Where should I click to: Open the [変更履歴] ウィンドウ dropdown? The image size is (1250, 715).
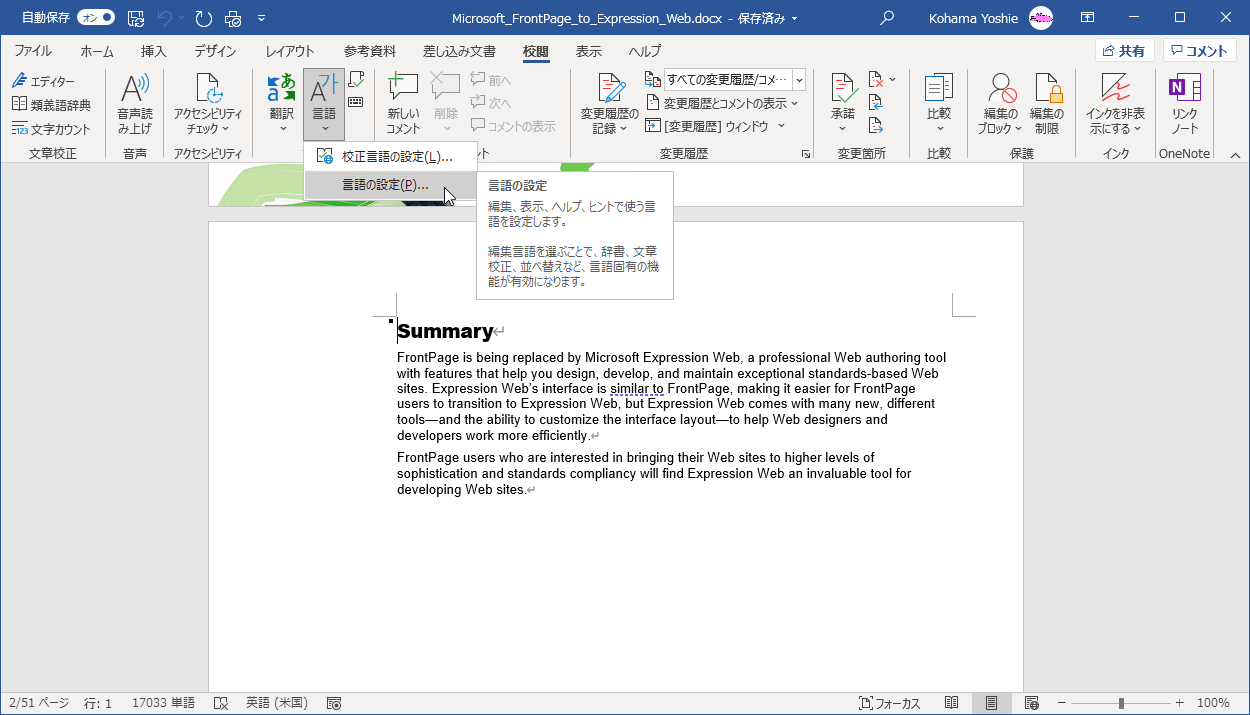tap(723, 124)
